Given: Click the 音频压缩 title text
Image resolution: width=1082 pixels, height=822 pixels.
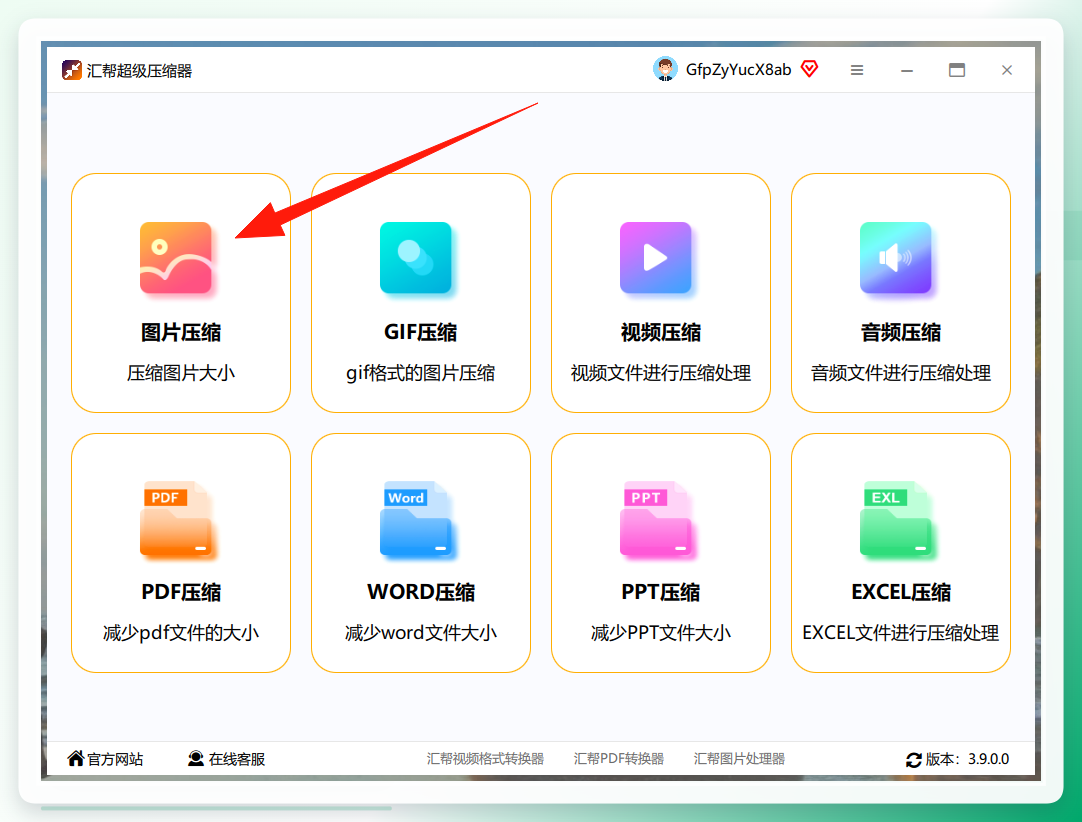Looking at the screenshot, I should 901,333.
